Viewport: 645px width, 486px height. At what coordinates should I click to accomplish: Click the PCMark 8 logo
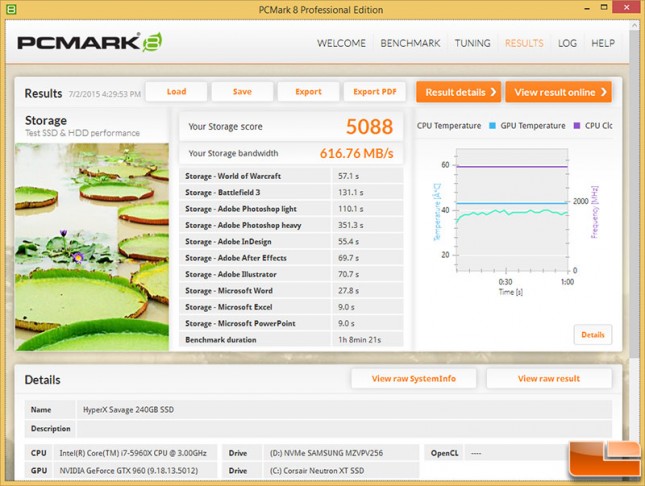[89, 42]
